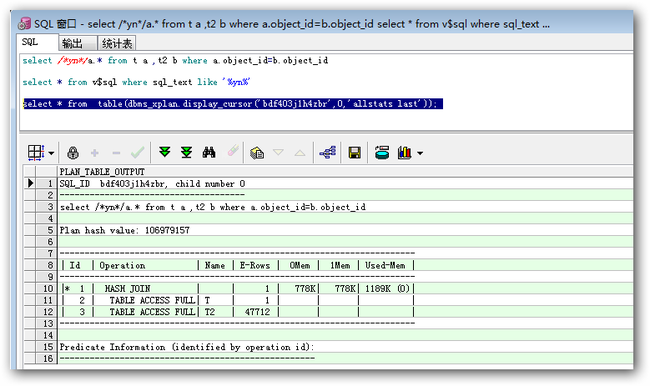Open the chart options dropdown arrow
650x386 pixels.
pos(420,153)
